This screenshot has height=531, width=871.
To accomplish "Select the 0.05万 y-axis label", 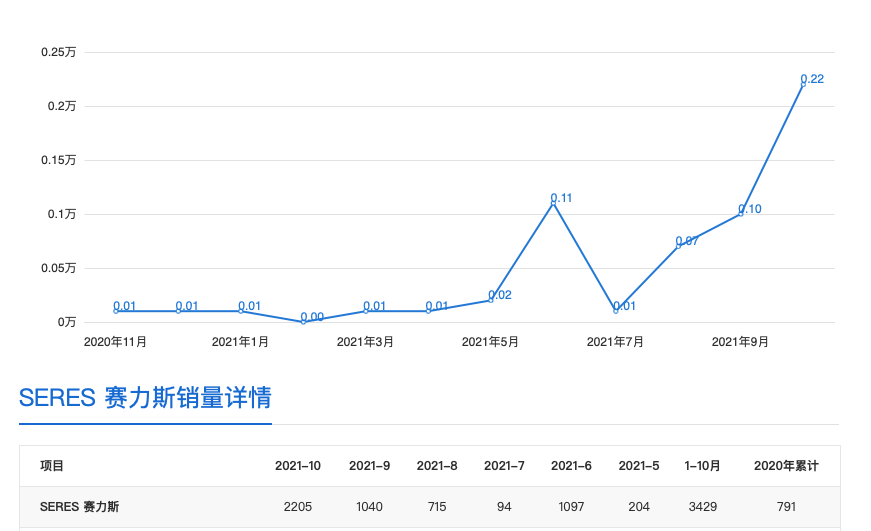I will click(58, 268).
